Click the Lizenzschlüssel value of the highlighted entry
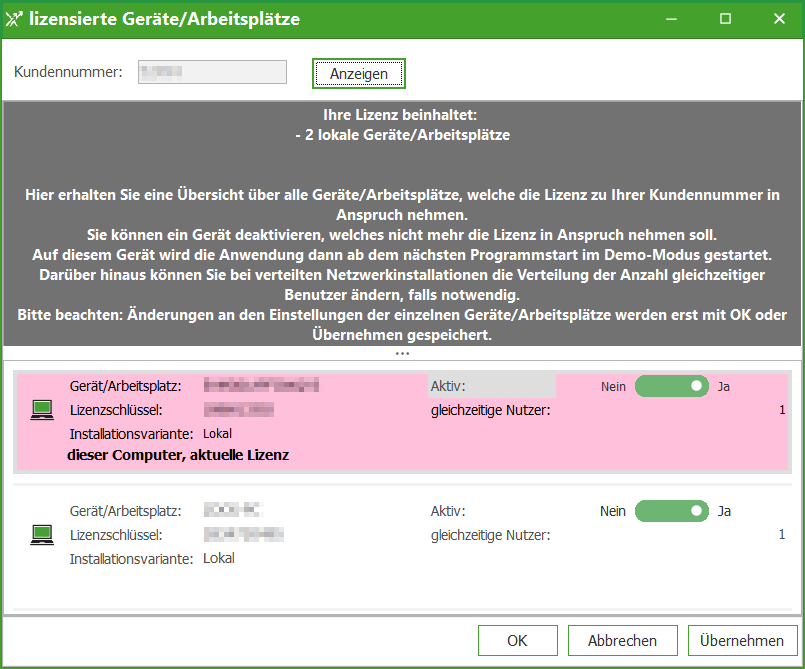This screenshot has height=669, width=805. [x=239, y=410]
